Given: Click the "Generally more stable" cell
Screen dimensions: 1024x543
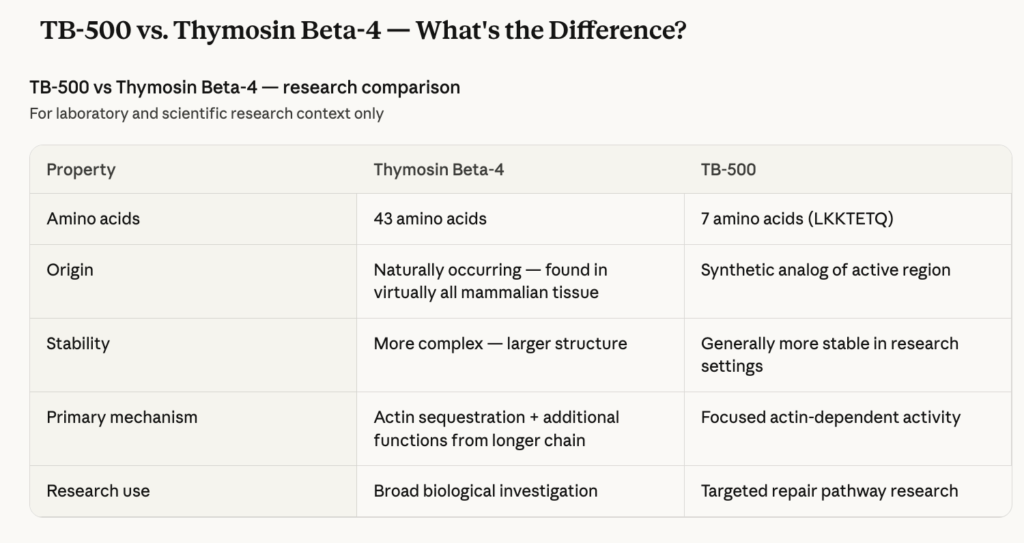Looking at the screenshot, I should click(829, 354).
